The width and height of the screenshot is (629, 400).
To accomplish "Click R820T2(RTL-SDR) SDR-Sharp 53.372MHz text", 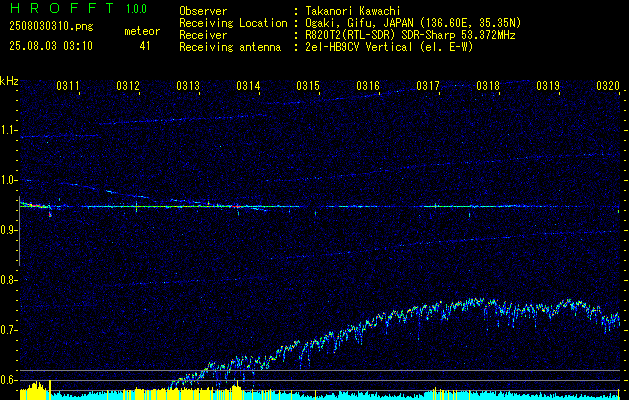I will [x=410, y=35].
